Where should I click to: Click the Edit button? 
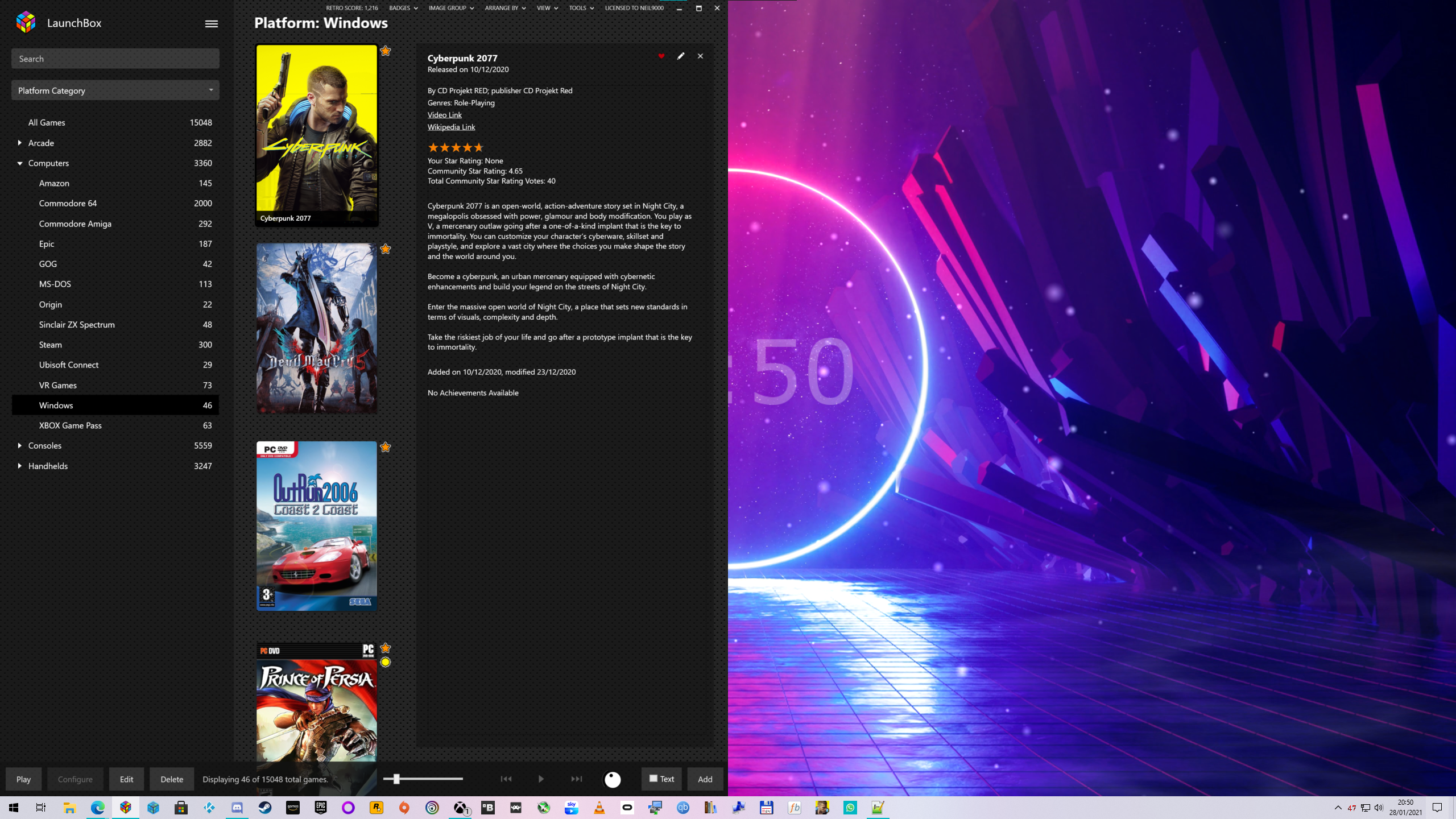[126, 779]
